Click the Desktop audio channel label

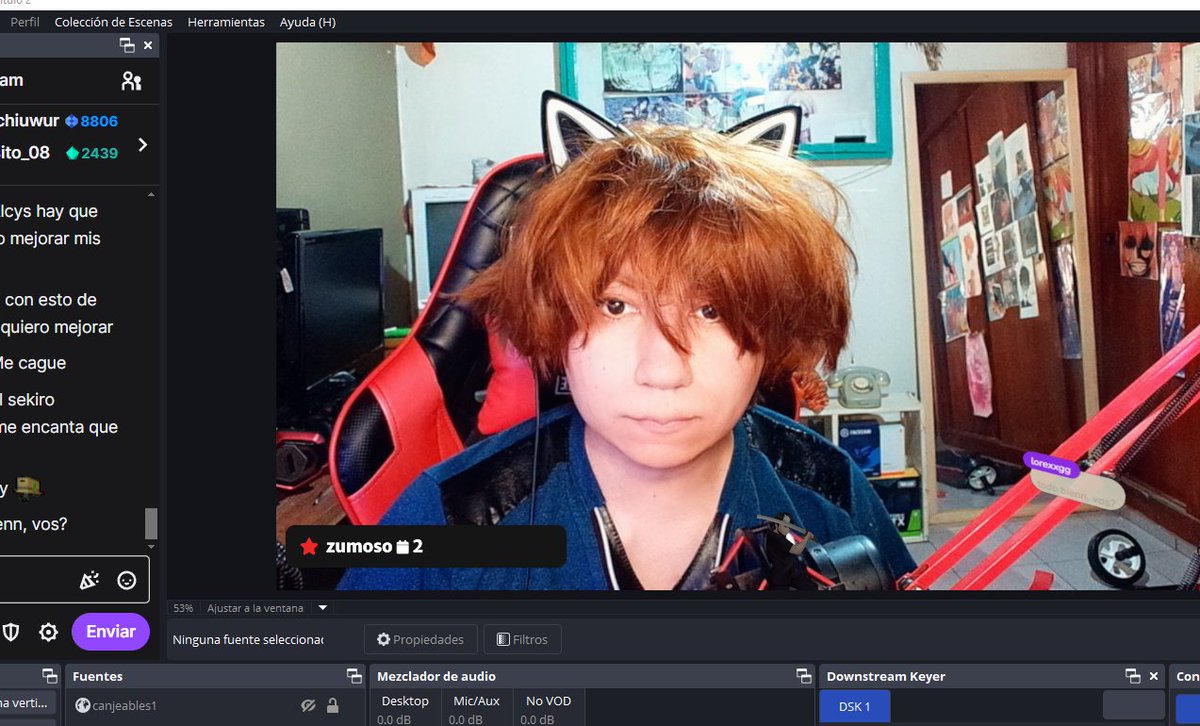(405, 701)
